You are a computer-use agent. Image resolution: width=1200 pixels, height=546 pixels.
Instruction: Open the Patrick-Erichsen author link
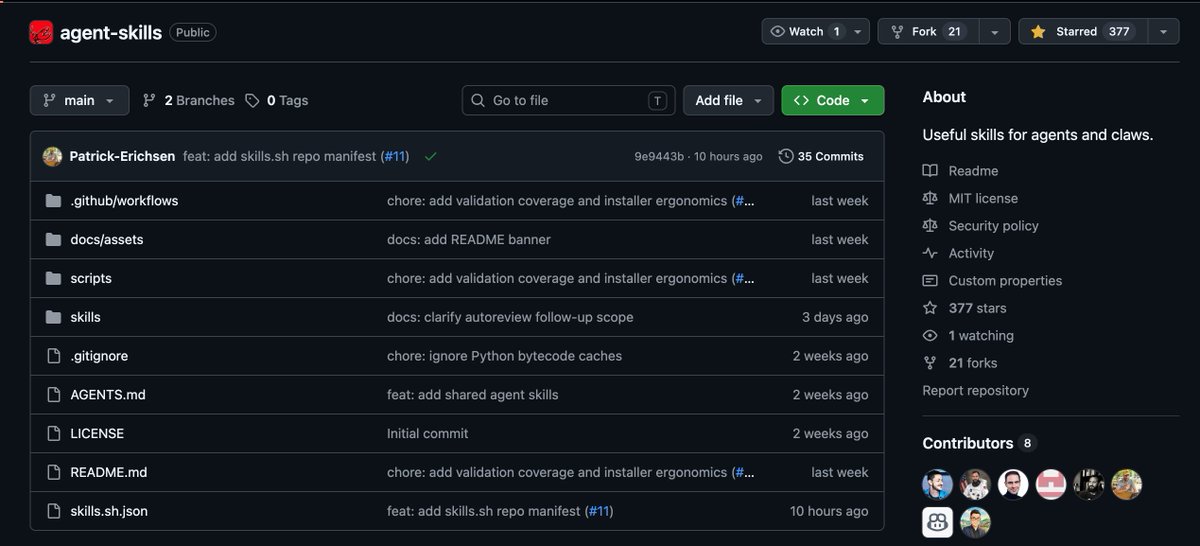[x=123, y=156]
